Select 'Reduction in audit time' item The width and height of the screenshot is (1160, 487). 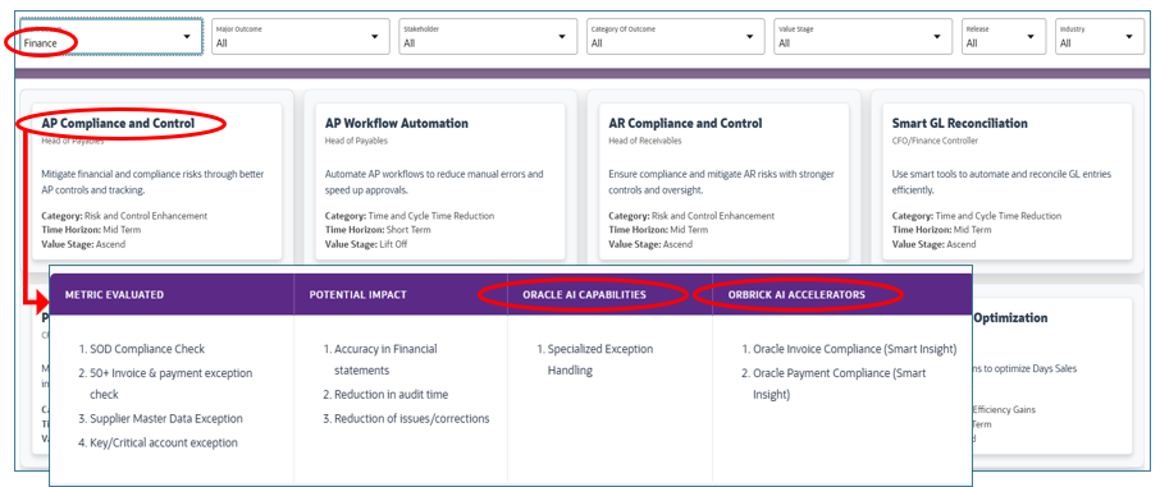pos(385,394)
